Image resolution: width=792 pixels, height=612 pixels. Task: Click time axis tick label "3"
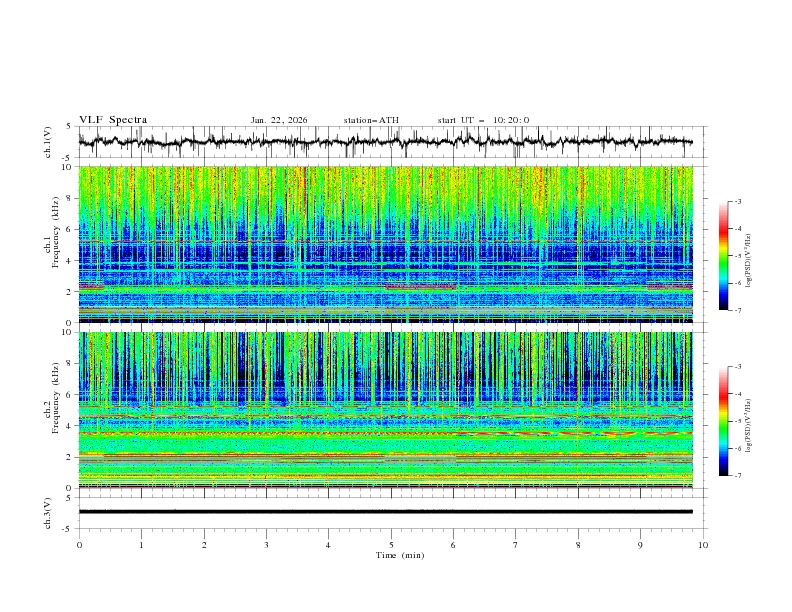click(x=266, y=545)
